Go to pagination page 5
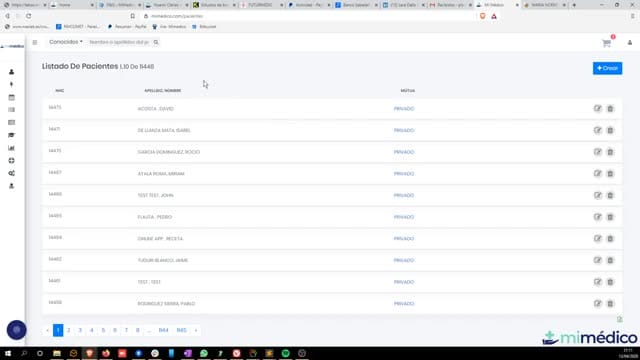 (x=103, y=330)
